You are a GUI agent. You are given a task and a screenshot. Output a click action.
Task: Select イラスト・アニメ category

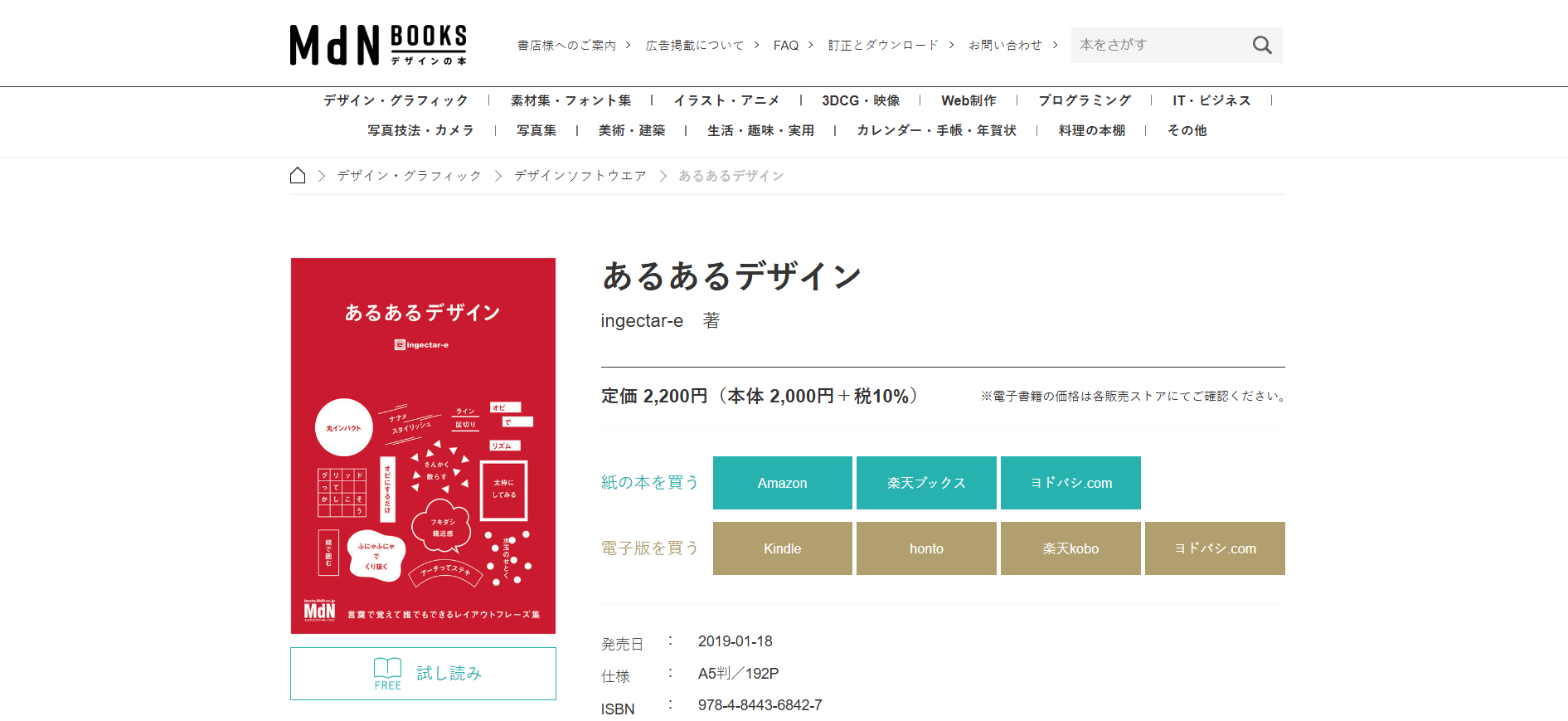click(726, 100)
